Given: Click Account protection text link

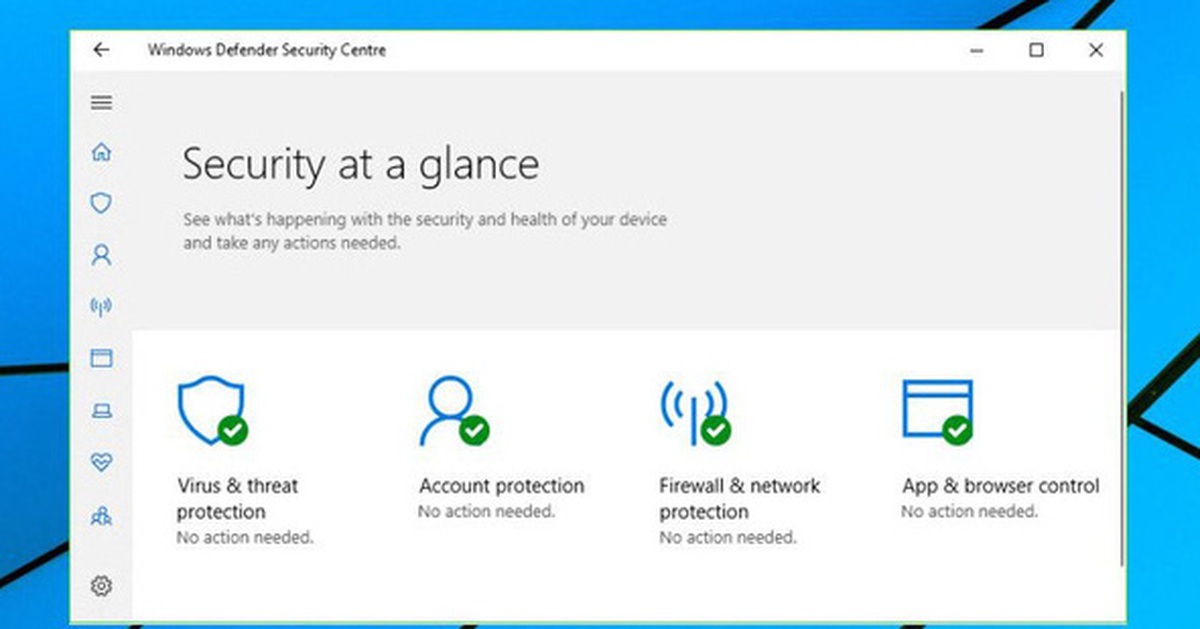Looking at the screenshot, I should pos(501,486).
